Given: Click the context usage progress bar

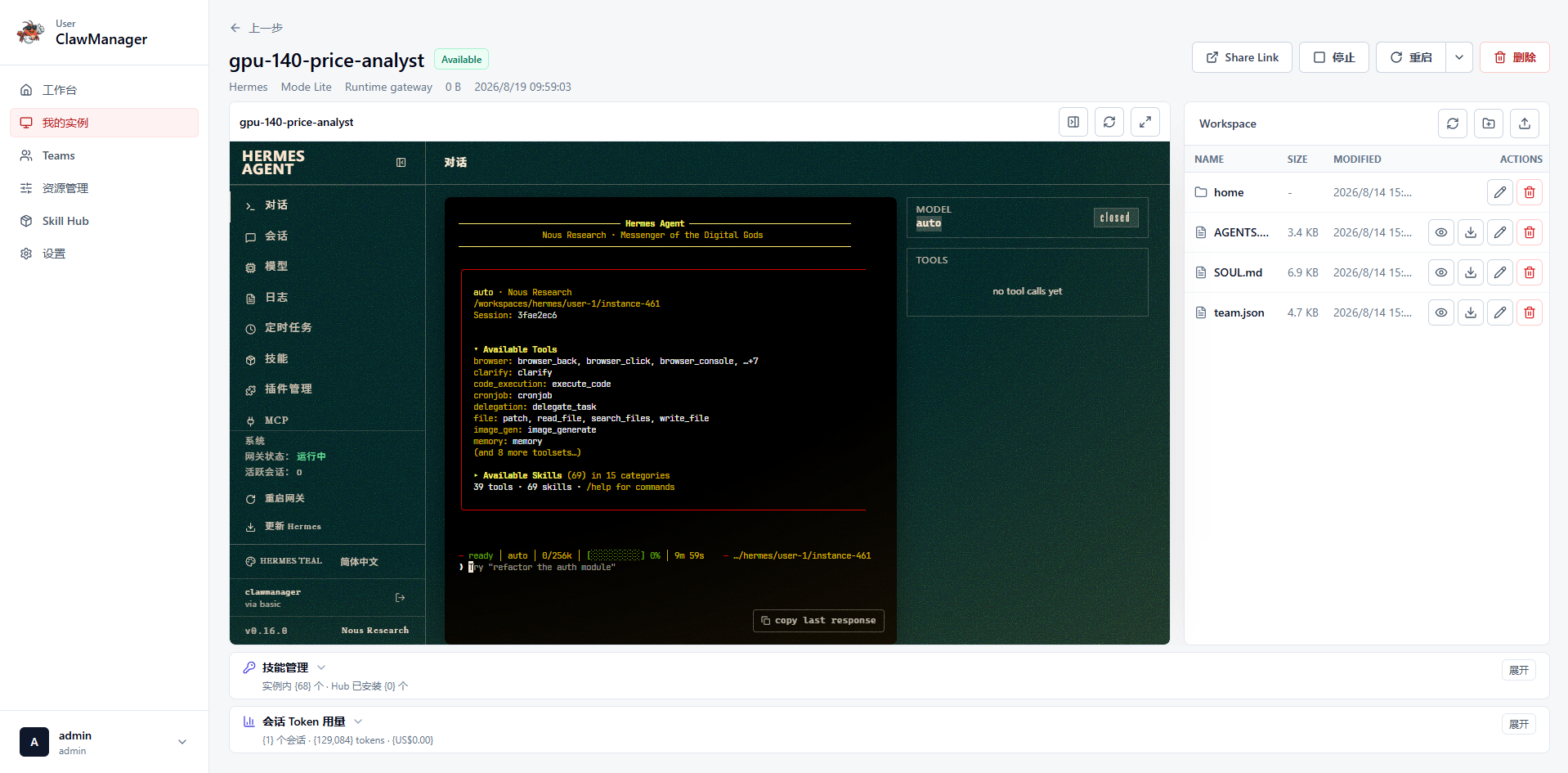Looking at the screenshot, I should click(x=616, y=555).
